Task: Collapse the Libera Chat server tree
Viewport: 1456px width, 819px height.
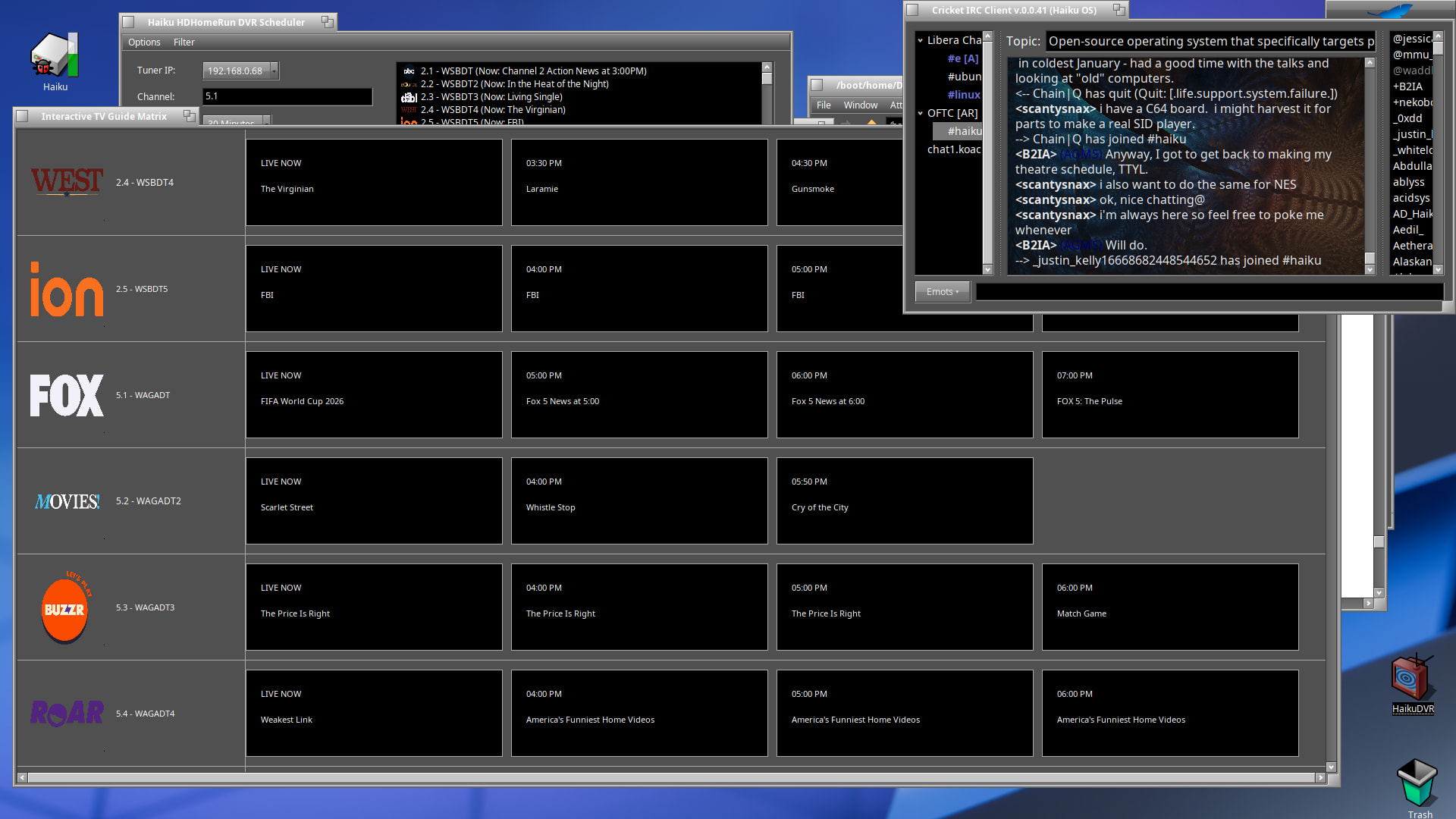Action: tap(921, 41)
